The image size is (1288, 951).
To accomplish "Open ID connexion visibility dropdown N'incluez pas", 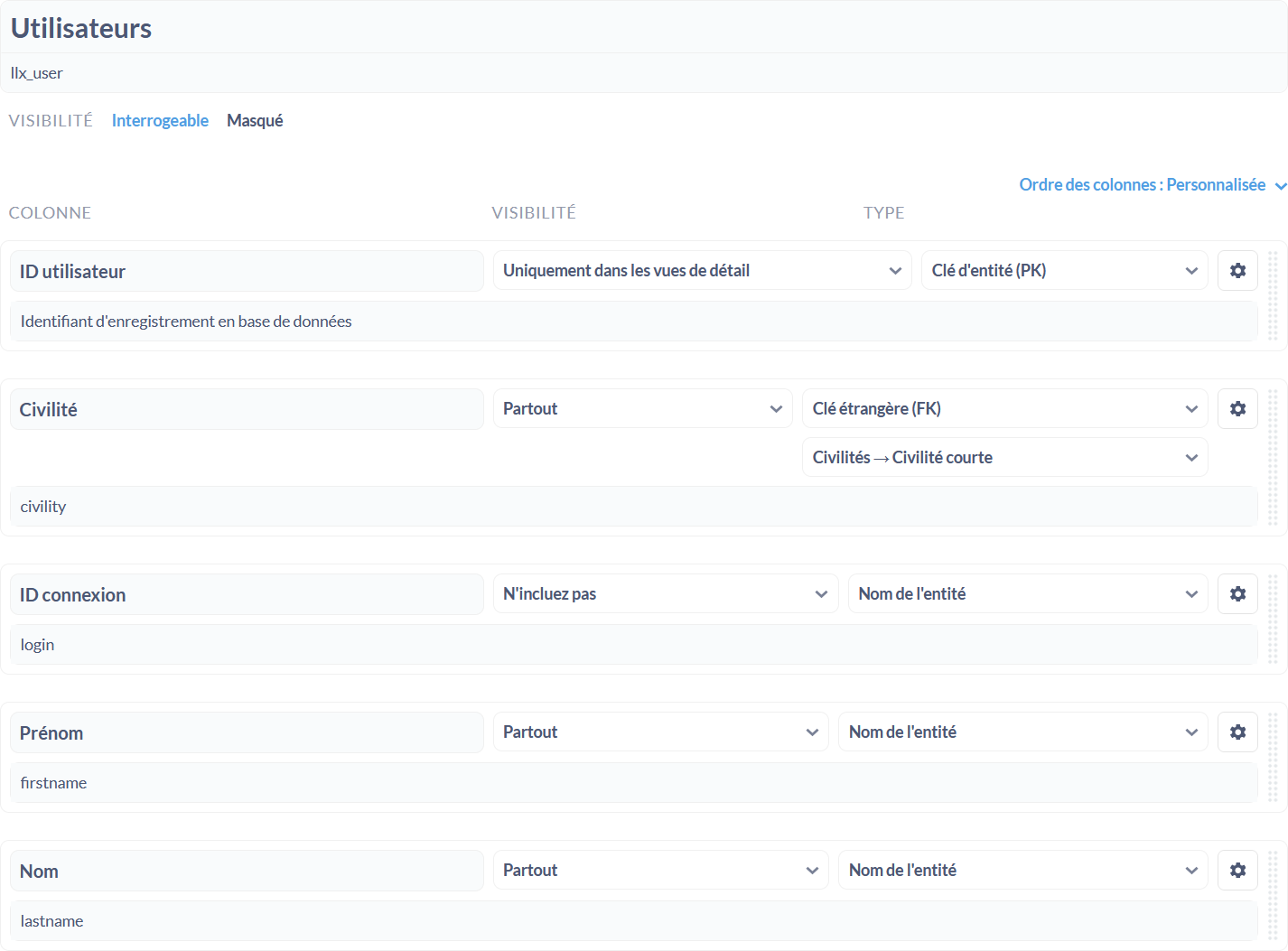I will click(665, 594).
